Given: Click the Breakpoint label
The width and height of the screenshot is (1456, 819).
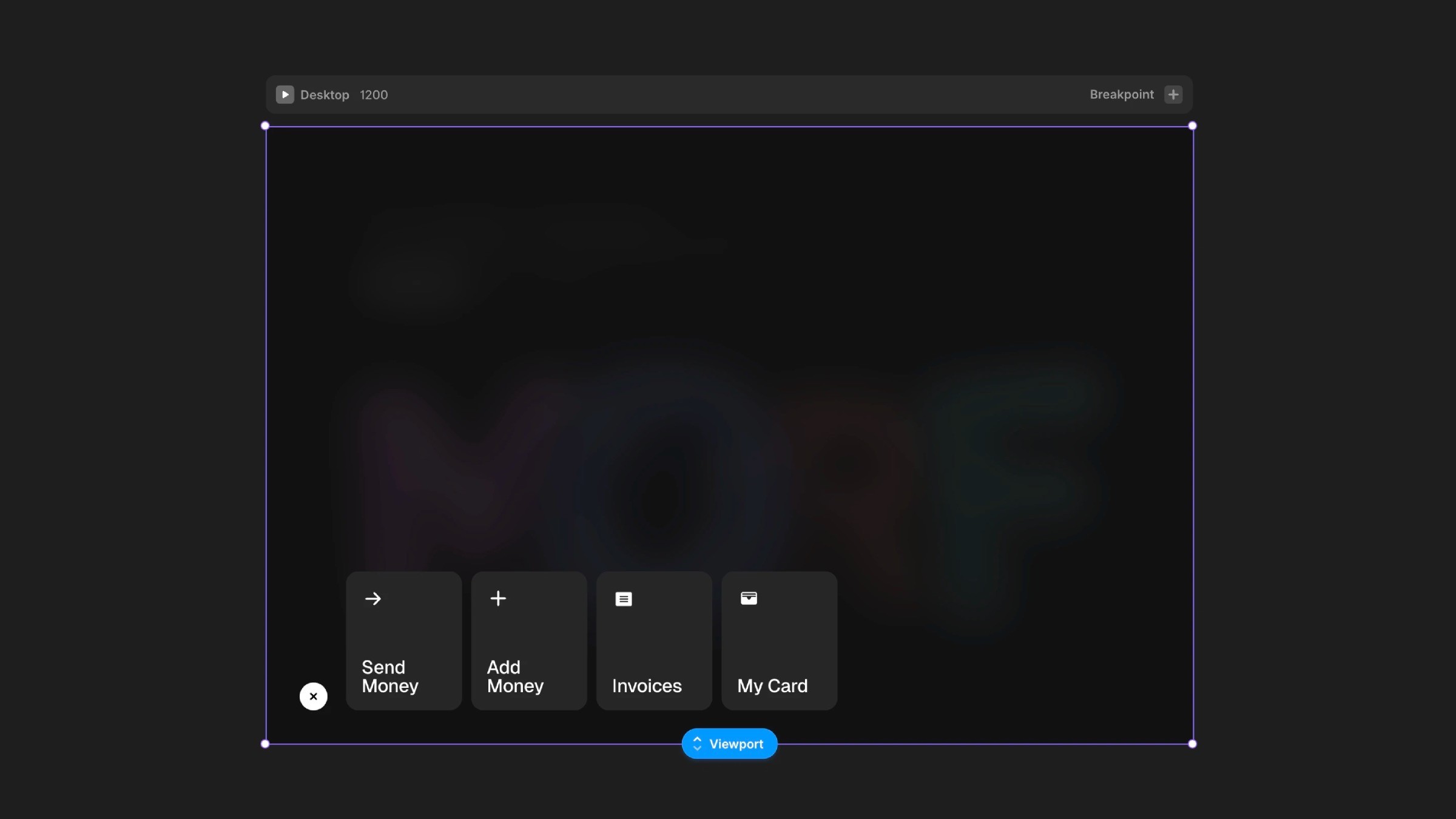Looking at the screenshot, I should [x=1122, y=95].
